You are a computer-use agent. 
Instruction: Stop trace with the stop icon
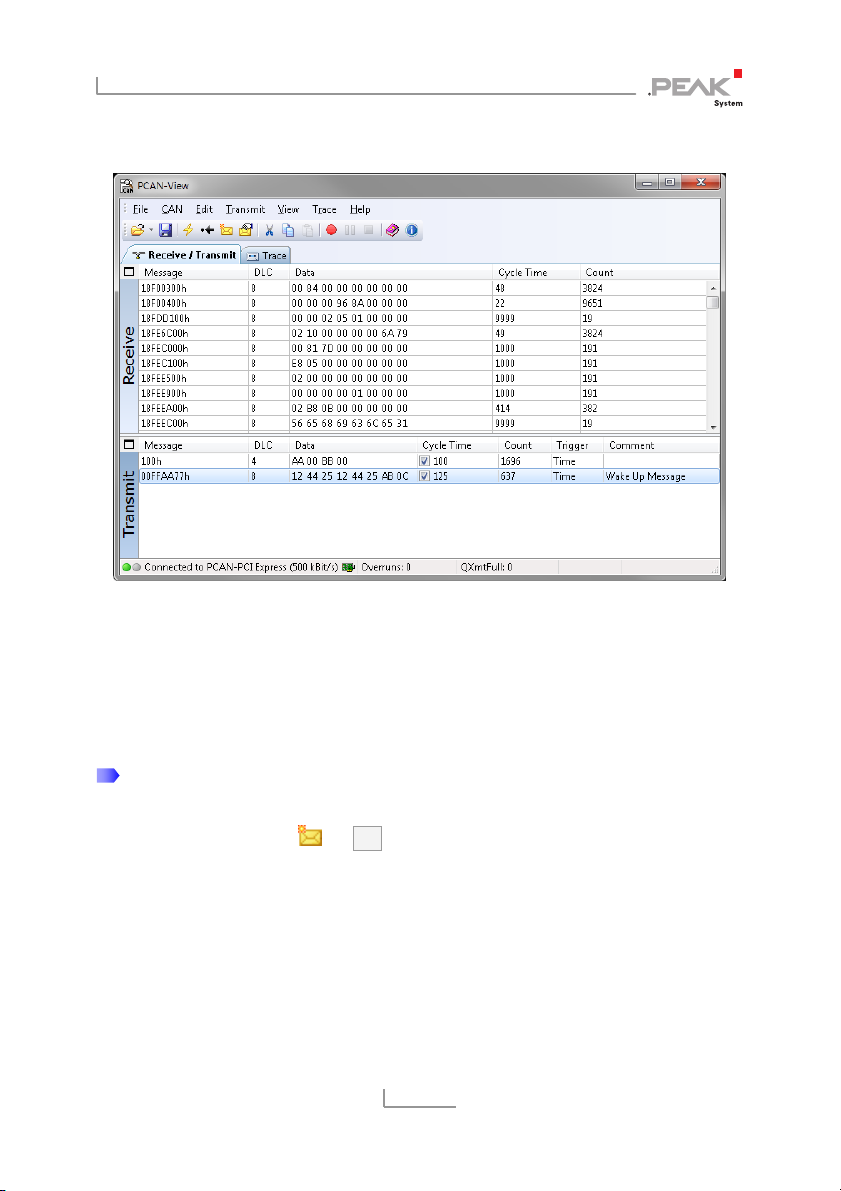[368, 230]
